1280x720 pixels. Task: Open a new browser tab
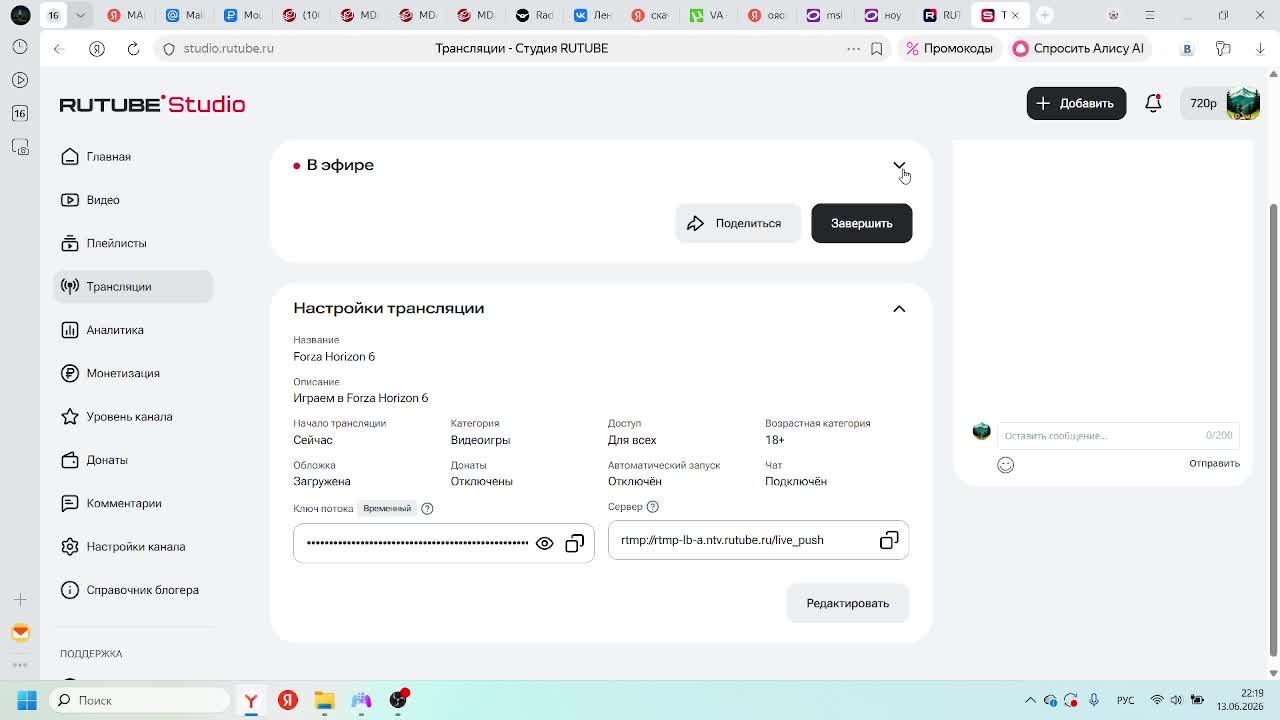point(1044,15)
